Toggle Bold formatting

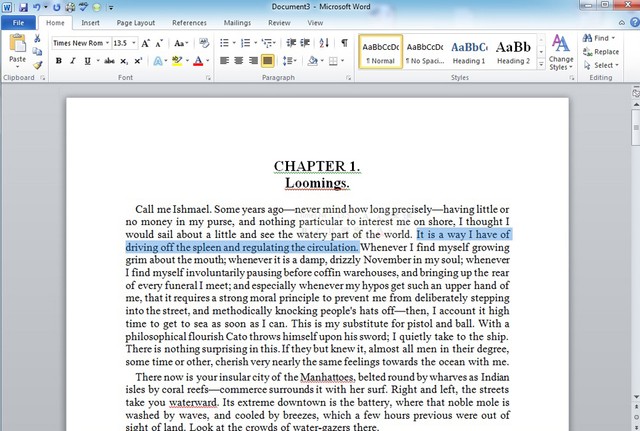pyautogui.click(x=59, y=61)
